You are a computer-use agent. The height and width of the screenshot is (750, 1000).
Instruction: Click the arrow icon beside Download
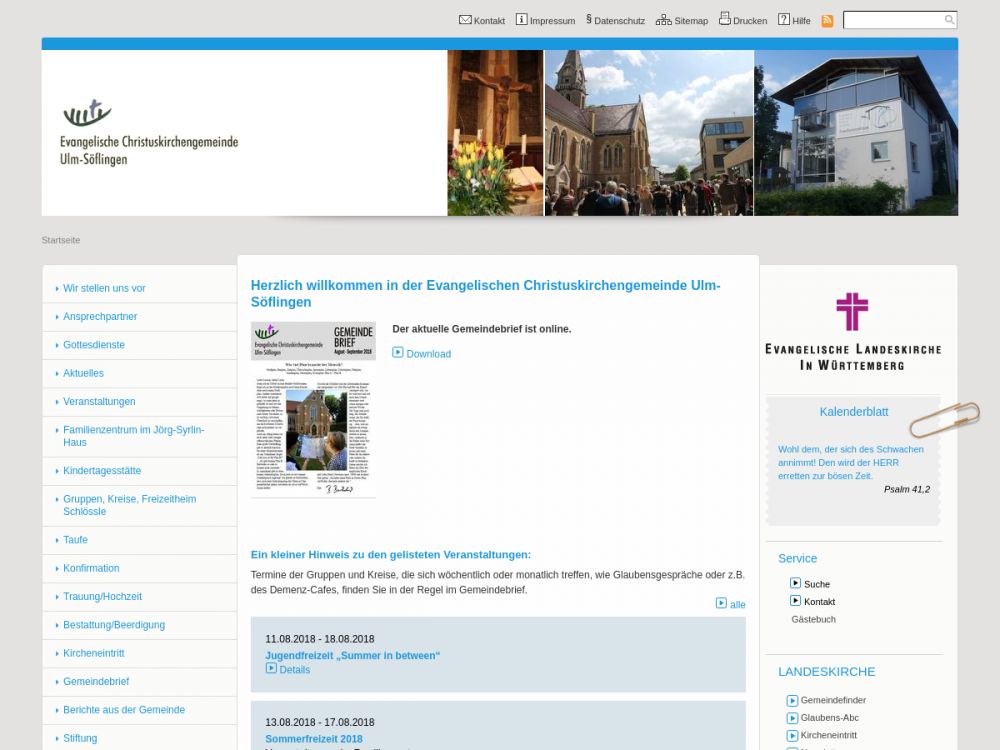(398, 353)
